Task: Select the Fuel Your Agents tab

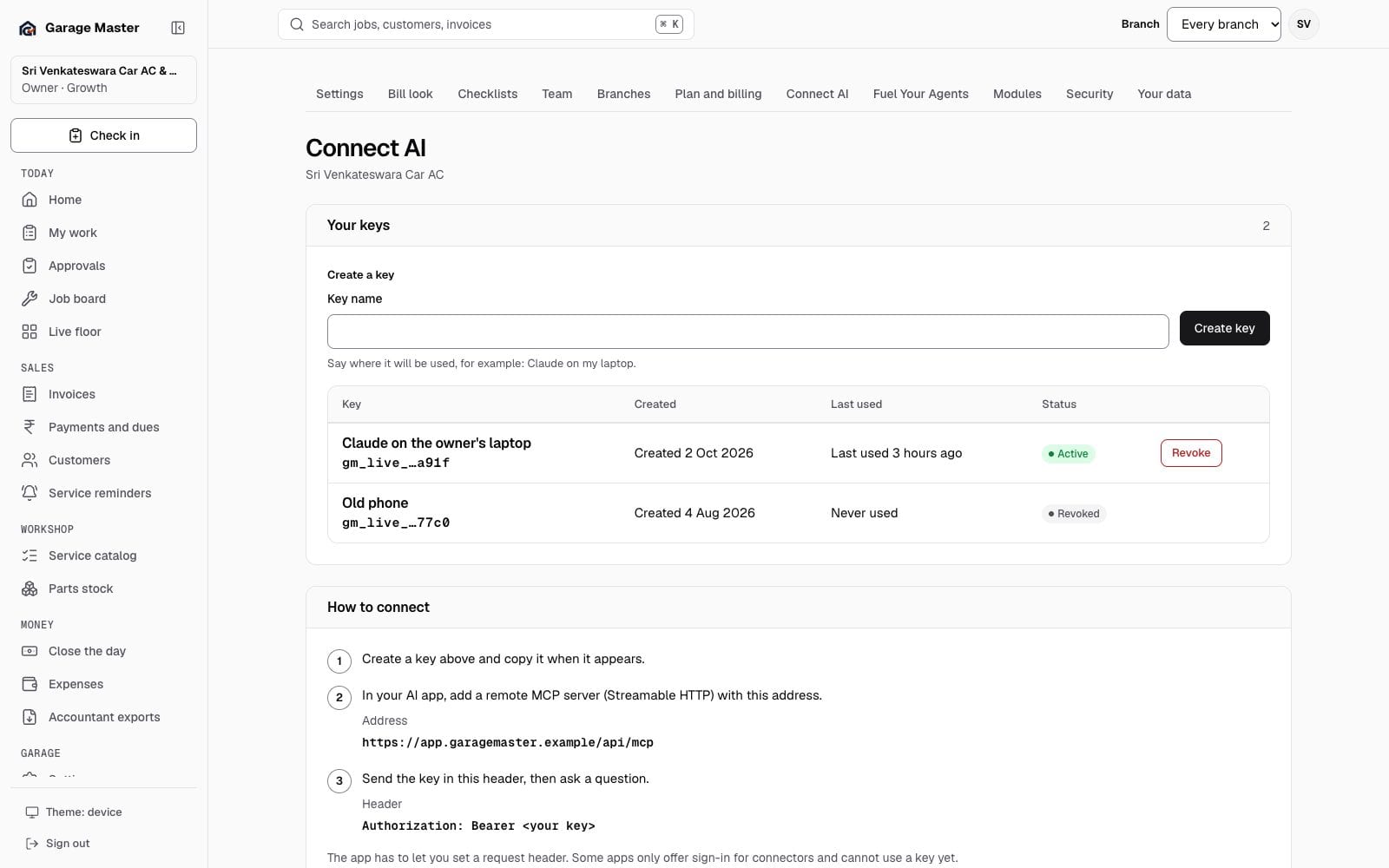Action: (920, 94)
